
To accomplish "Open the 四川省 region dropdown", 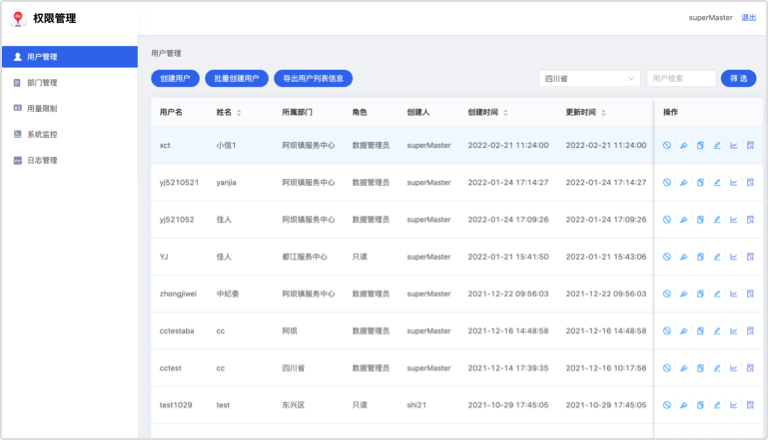I will [x=589, y=78].
